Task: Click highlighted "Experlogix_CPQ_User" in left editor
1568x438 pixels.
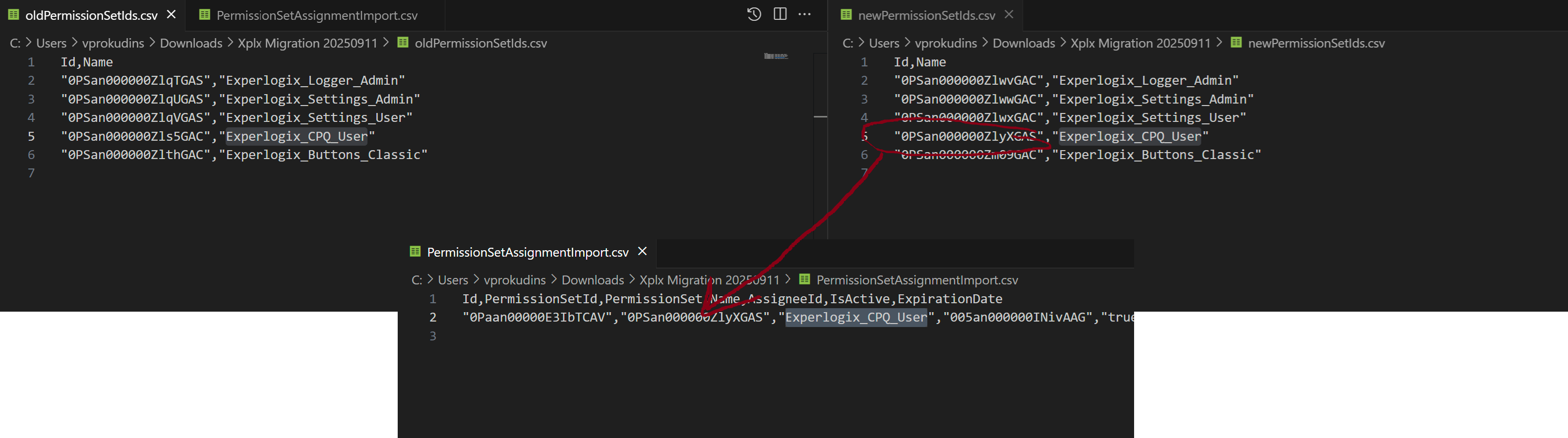Action: point(297,136)
